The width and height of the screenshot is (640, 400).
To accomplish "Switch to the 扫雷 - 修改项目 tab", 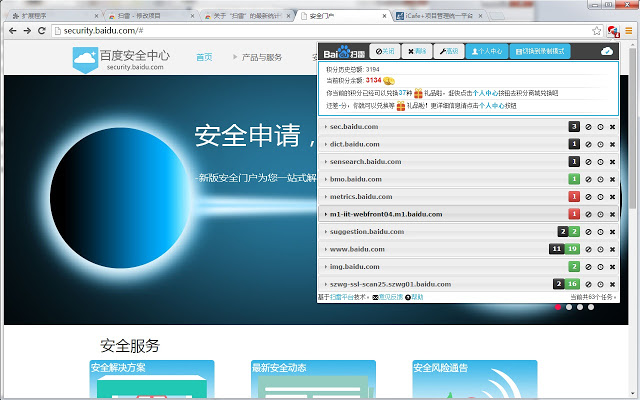I will pos(151,16).
